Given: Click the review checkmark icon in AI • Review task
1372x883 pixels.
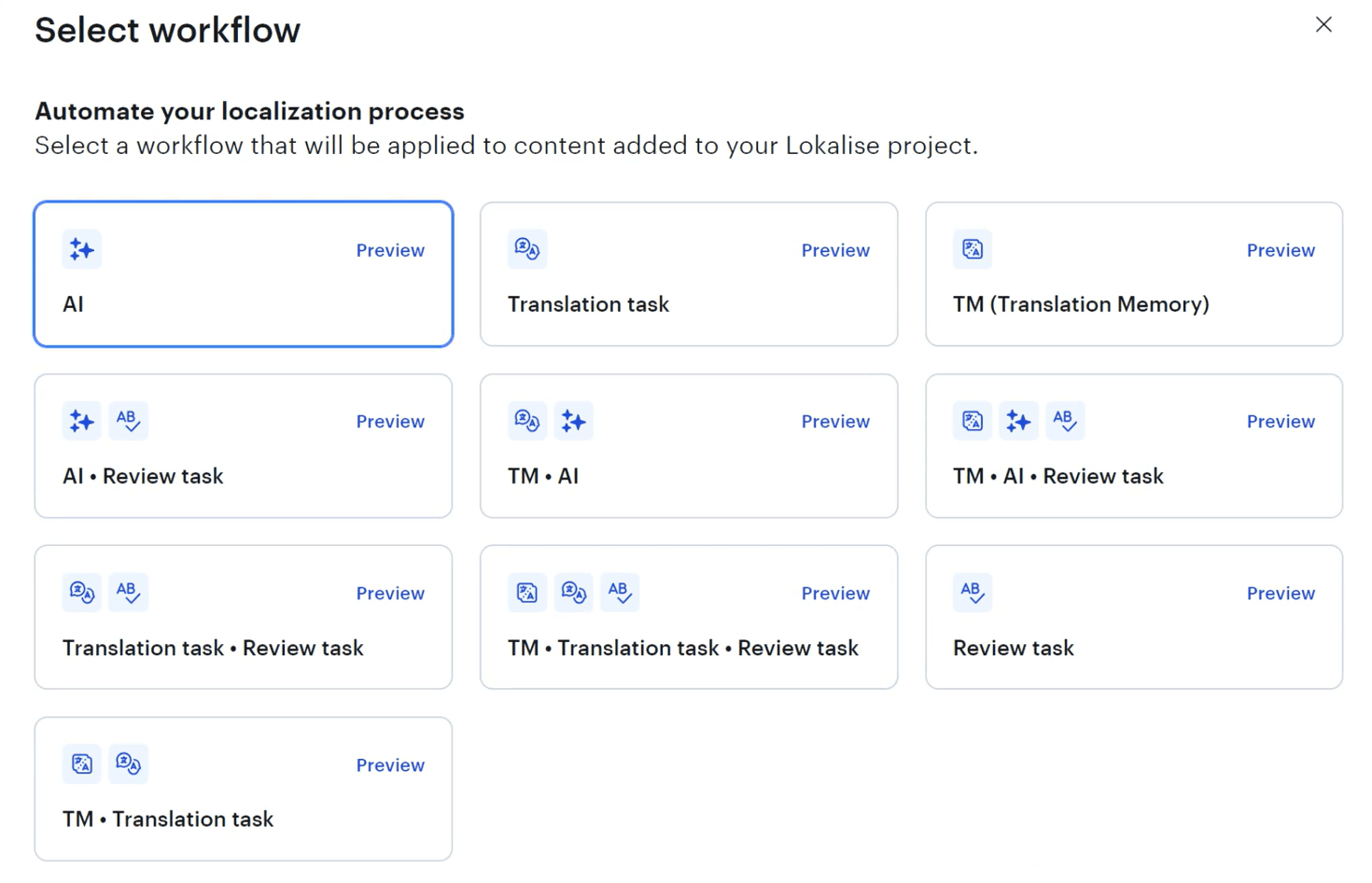Looking at the screenshot, I should [x=128, y=421].
